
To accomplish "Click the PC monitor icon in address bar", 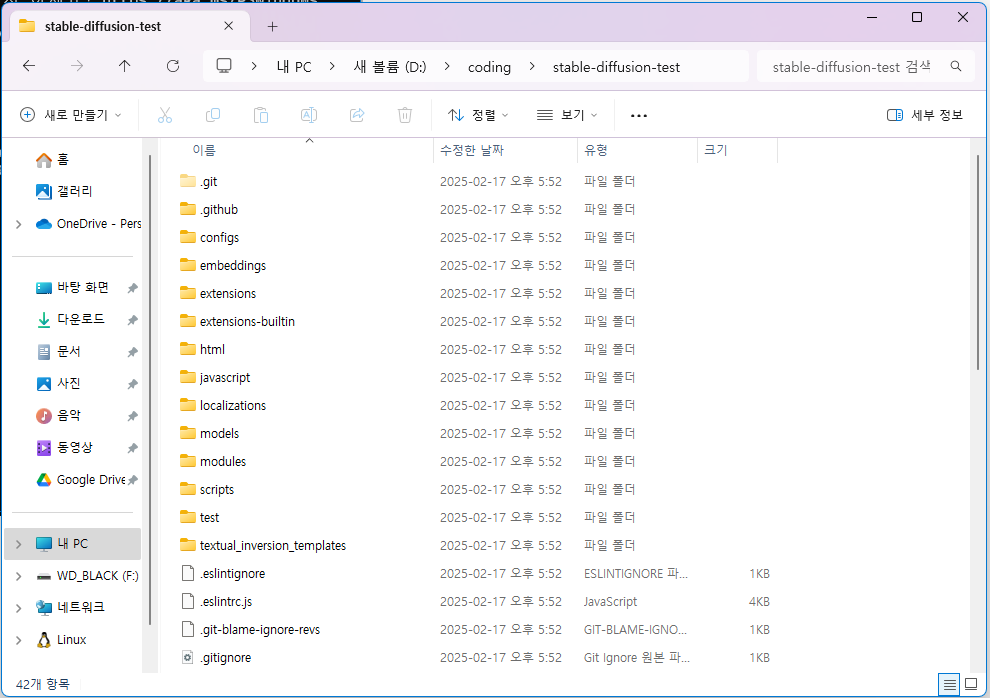I will pyautogui.click(x=224, y=66).
